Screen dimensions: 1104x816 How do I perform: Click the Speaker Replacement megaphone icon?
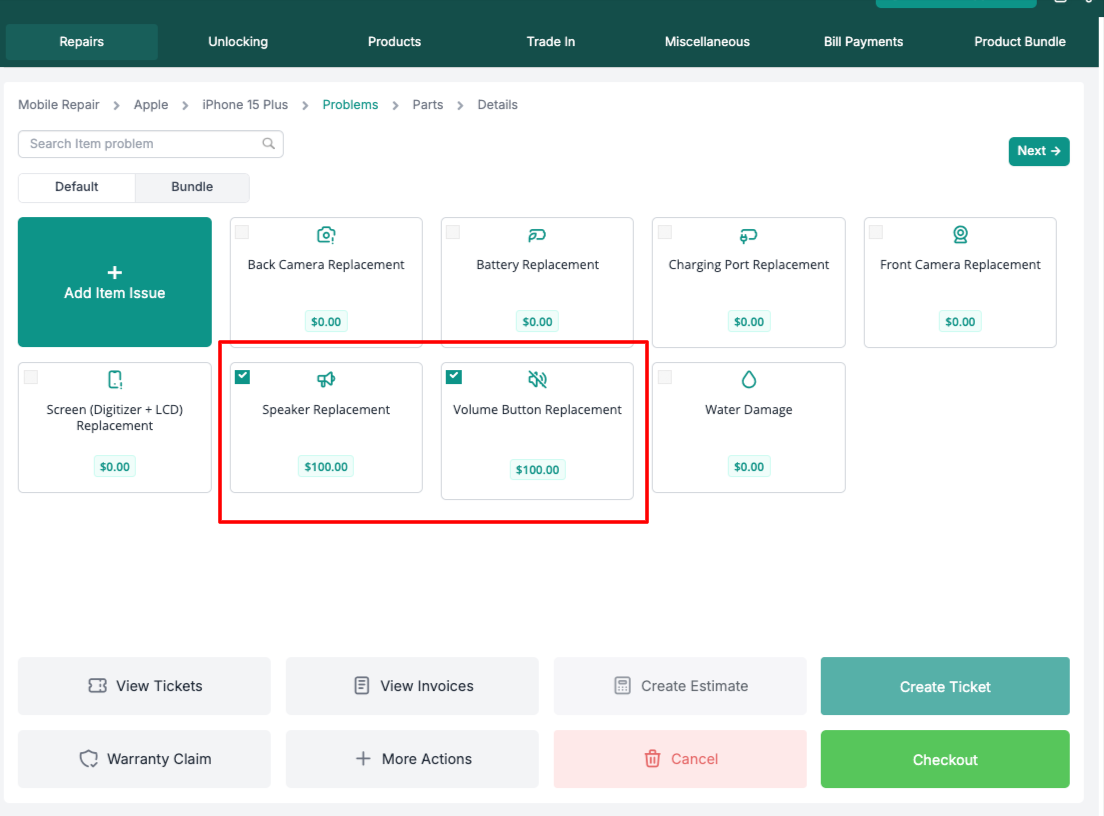tap(326, 379)
